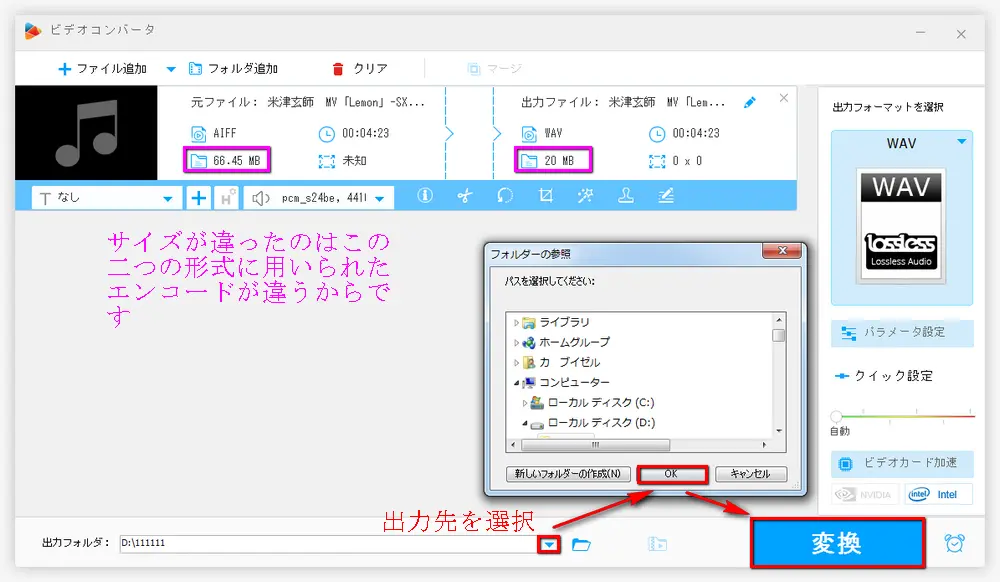Screen dimensions: 1000x582
Task: Click the pencil icon to rename output file
Action: coord(750,102)
